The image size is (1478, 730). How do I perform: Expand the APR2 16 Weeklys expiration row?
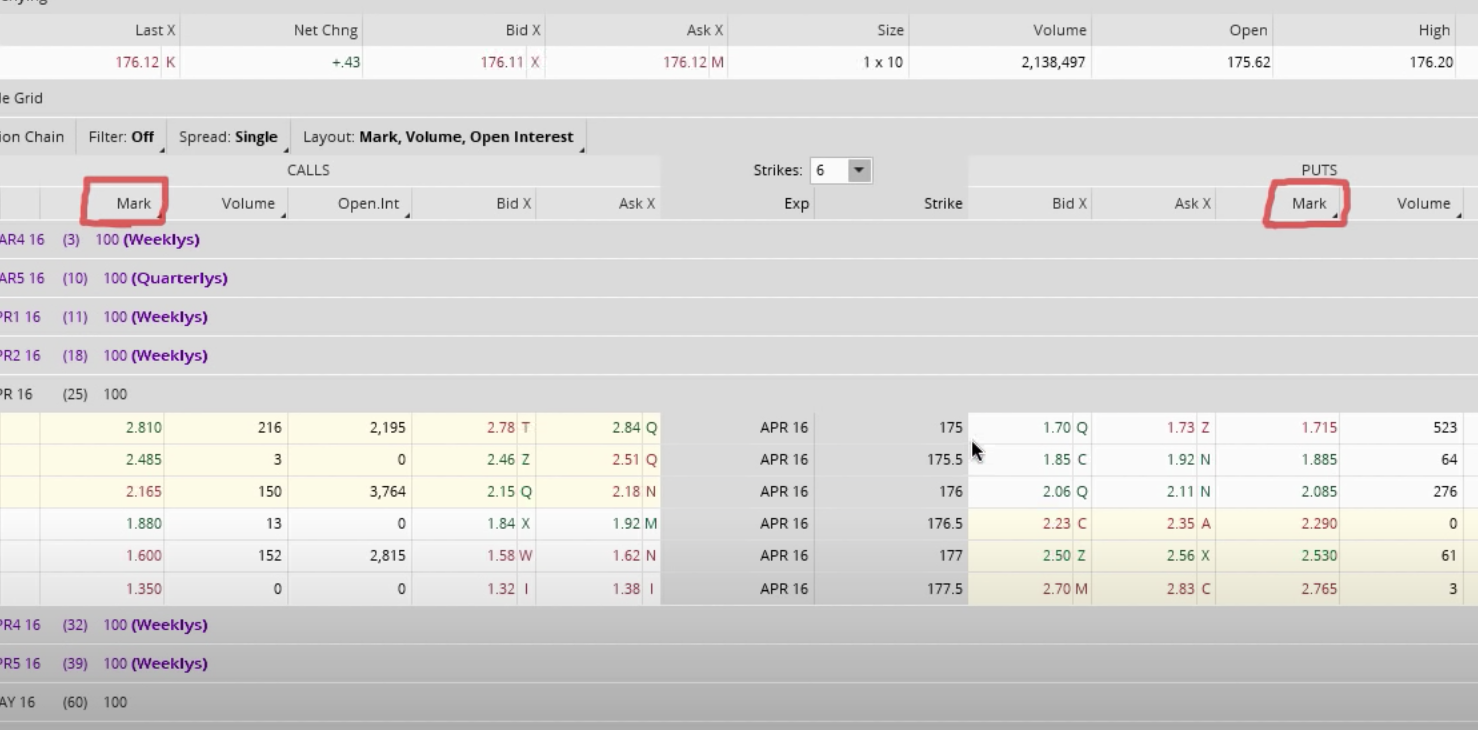click(739, 355)
